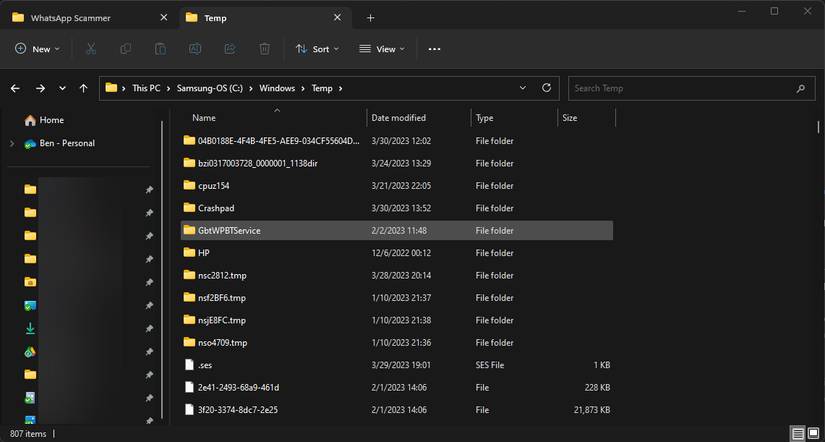The width and height of the screenshot is (825, 442).
Task: Go up one folder level arrow
Action: (x=85, y=88)
